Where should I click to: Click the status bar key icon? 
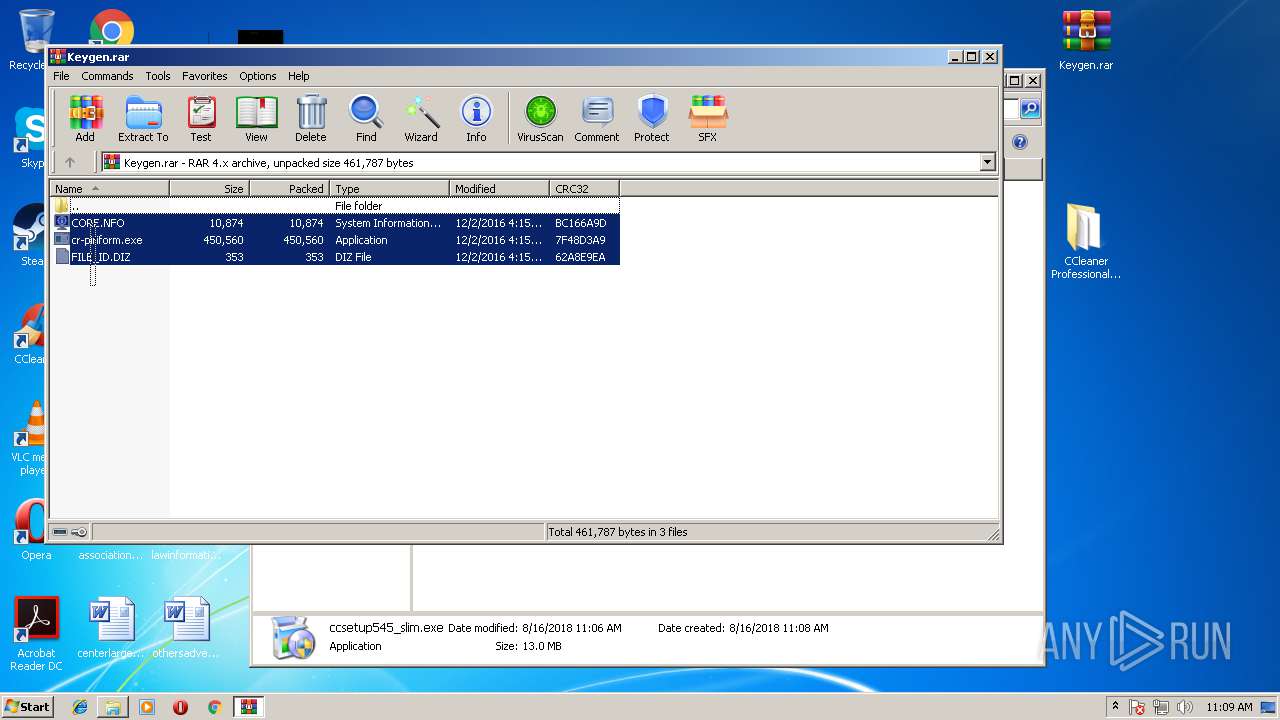(80, 532)
